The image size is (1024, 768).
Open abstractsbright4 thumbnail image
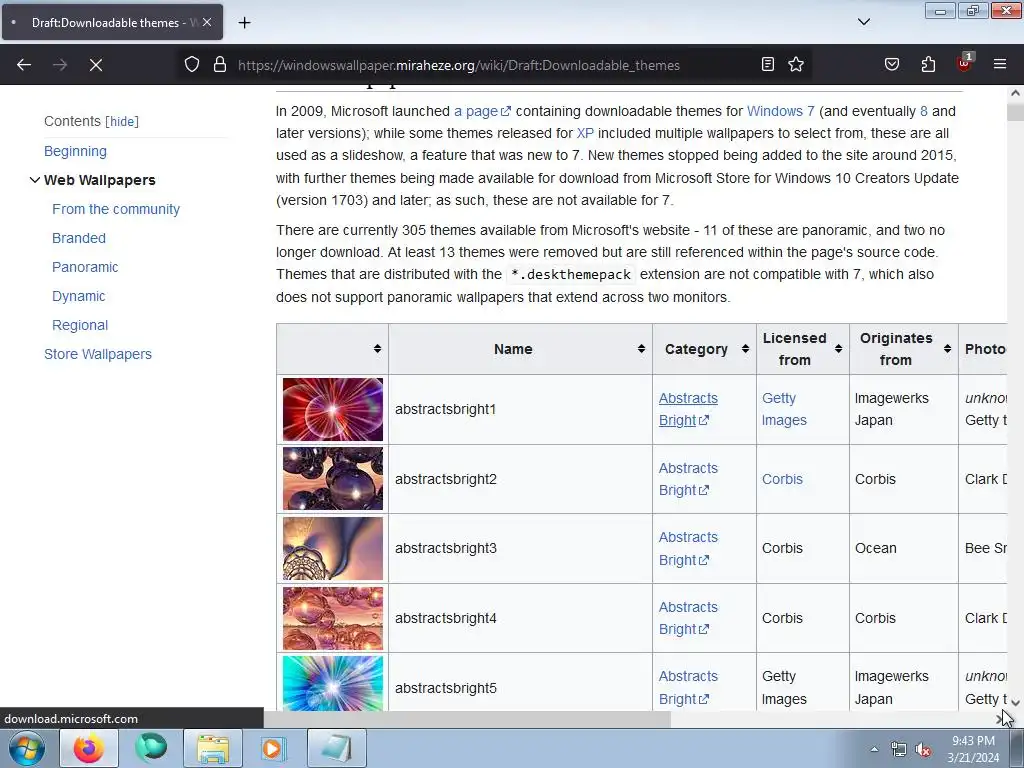(332, 618)
